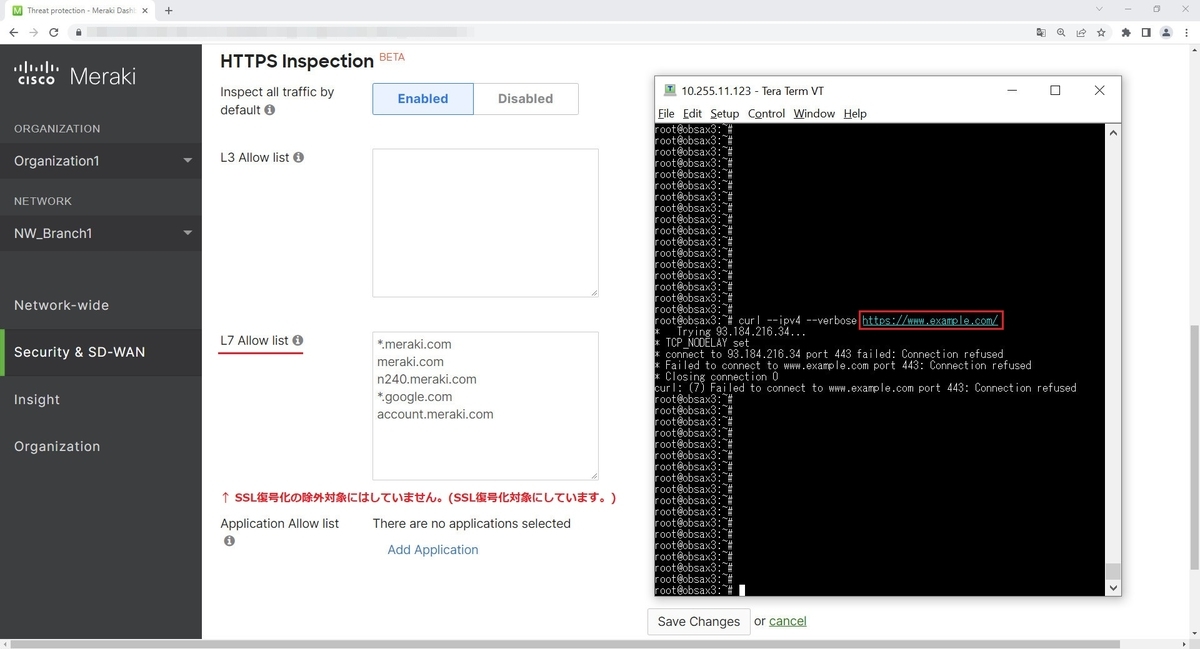The image size is (1200, 649).
Task: Select the Disabled option for traffic inspection
Action: point(526,98)
